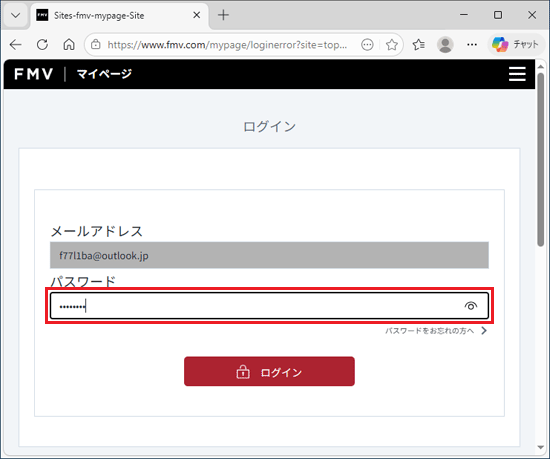Open the tab list dropdown arrow
550x459 pixels.
15,15
